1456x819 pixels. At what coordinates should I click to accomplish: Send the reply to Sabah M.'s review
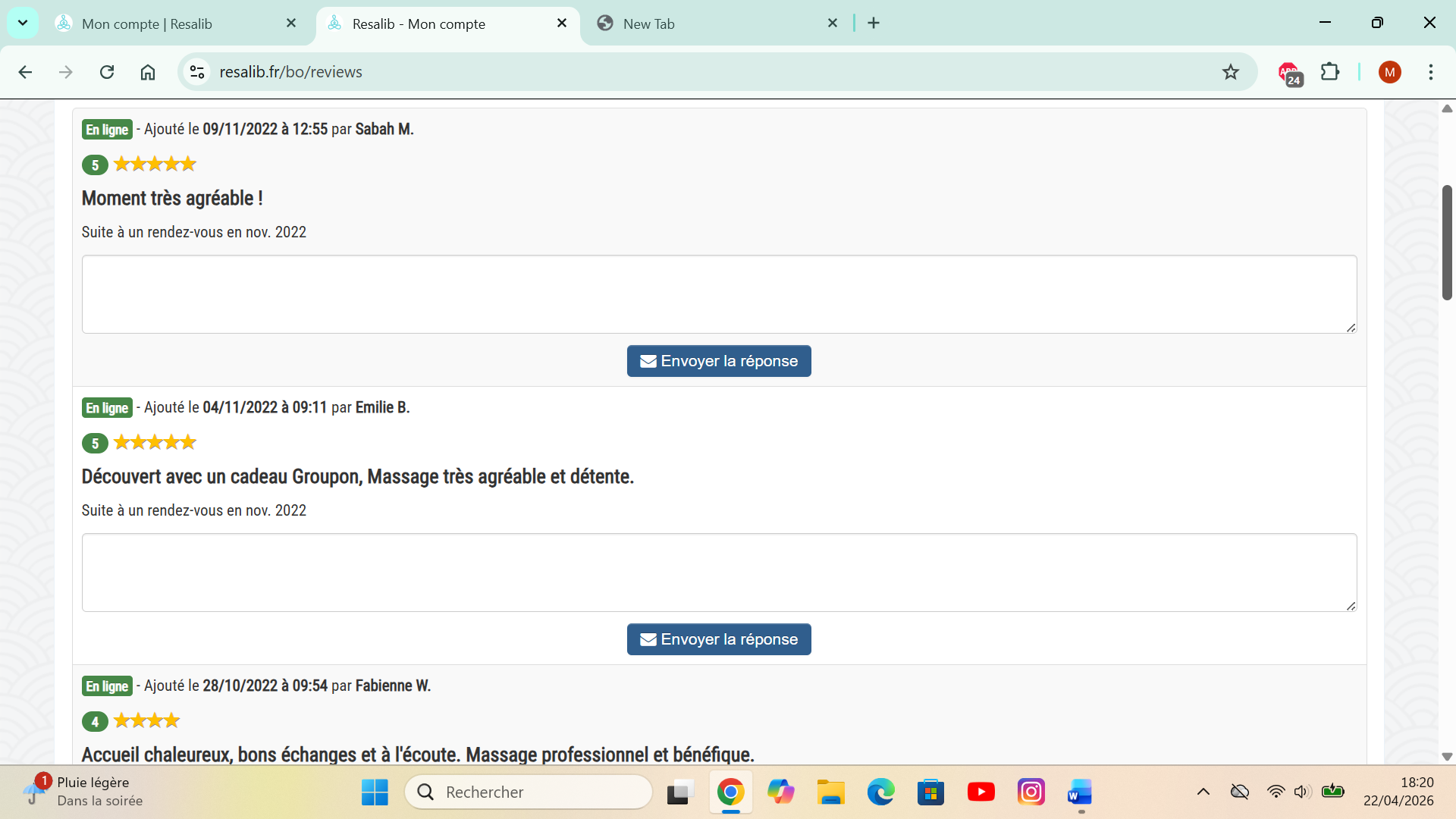click(x=719, y=361)
